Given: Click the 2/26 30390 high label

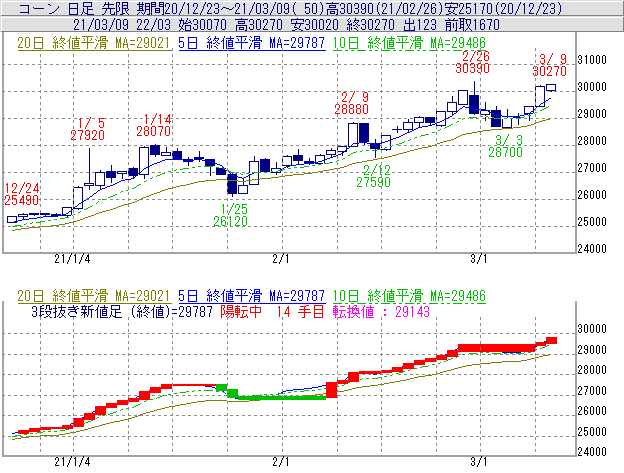Looking at the screenshot, I should 472,62.
